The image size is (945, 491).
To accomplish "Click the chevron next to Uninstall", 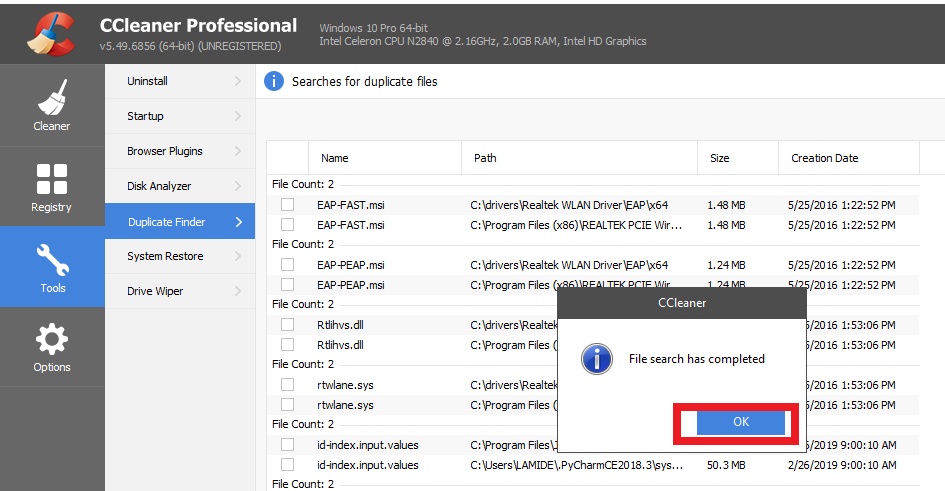I will (x=238, y=81).
